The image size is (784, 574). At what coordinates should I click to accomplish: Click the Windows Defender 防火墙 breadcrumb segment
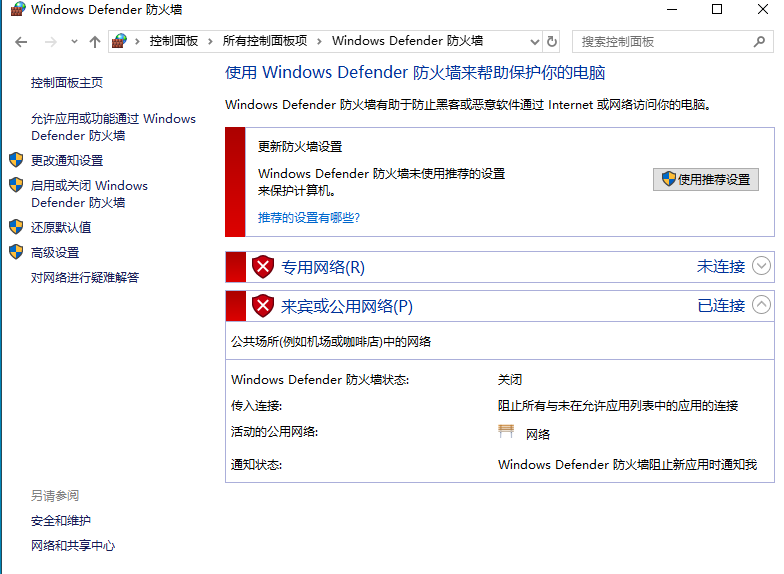408,41
